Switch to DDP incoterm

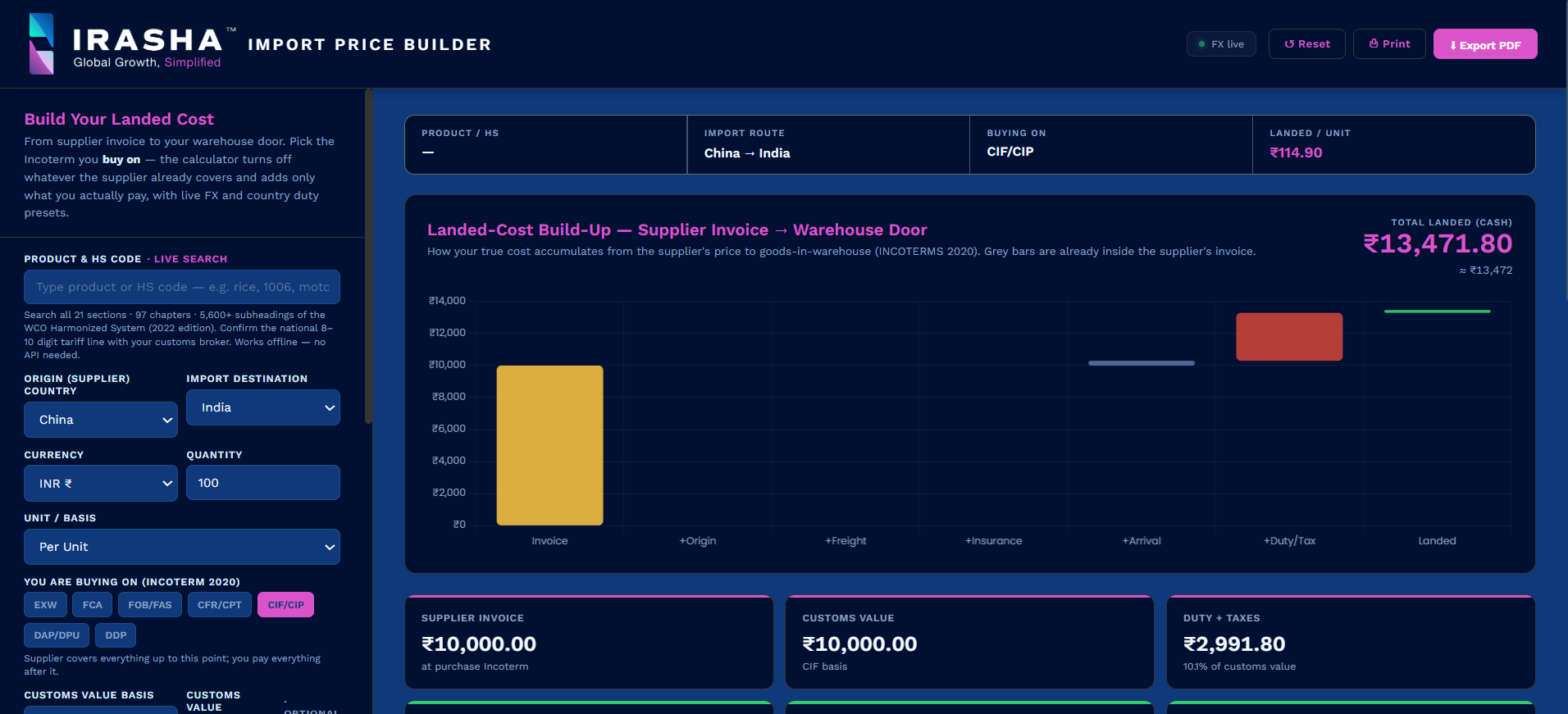116,635
